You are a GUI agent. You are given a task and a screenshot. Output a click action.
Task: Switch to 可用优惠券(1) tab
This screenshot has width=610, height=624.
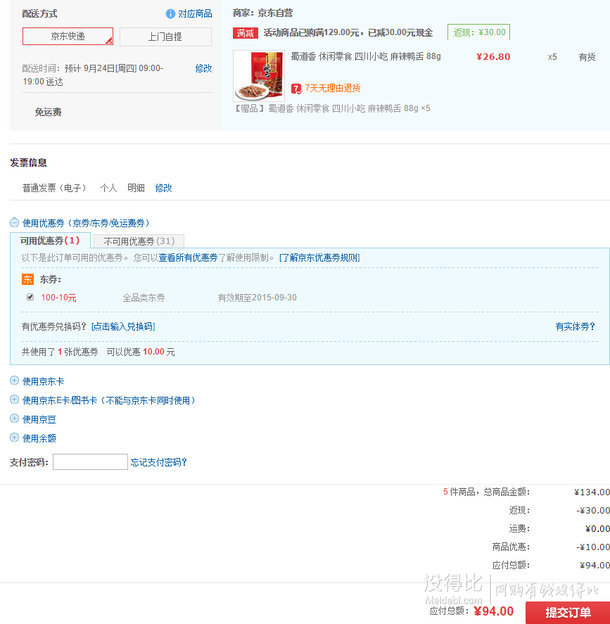pyautogui.click(x=50, y=240)
